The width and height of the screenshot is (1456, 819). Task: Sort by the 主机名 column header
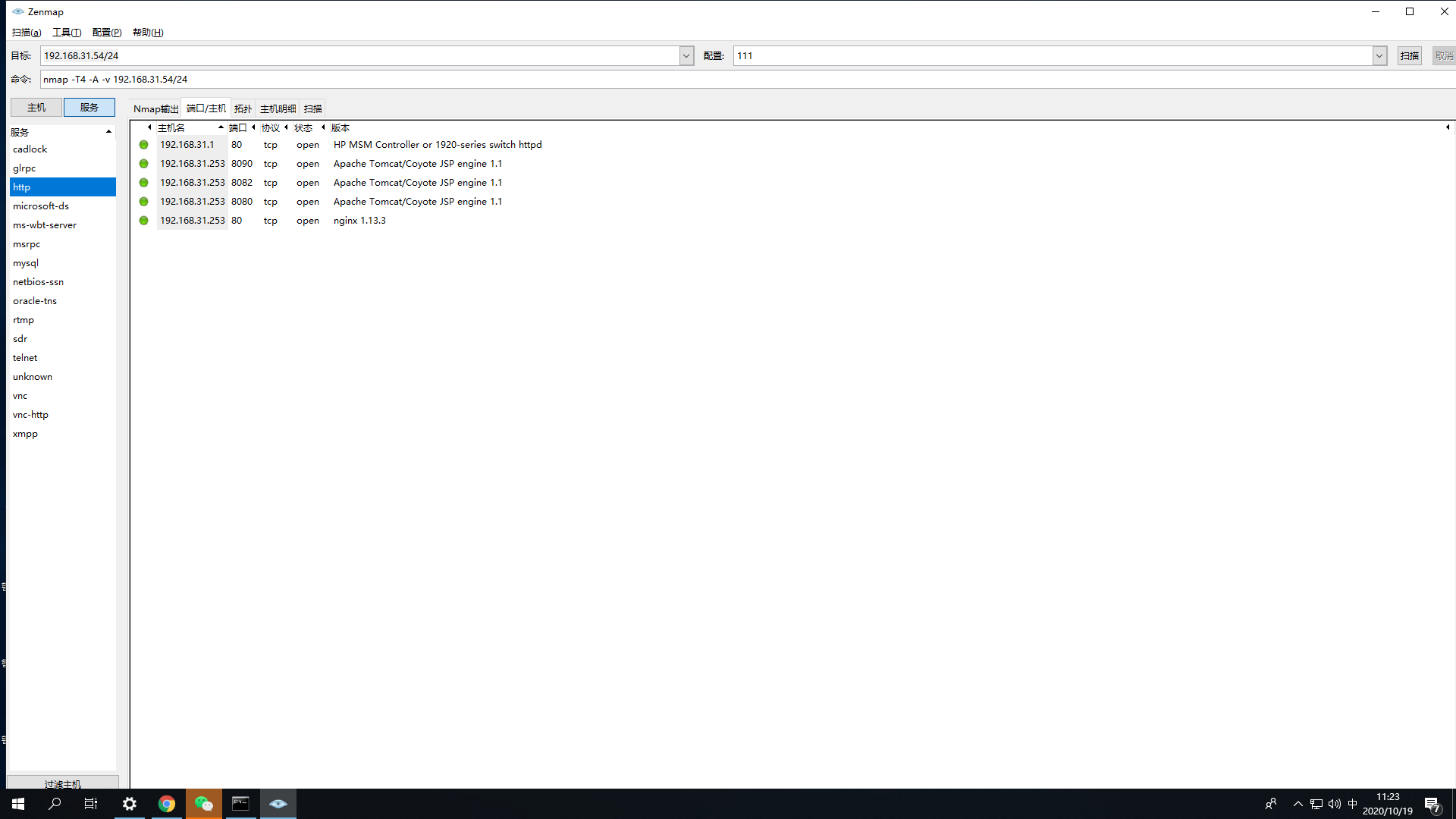(171, 127)
